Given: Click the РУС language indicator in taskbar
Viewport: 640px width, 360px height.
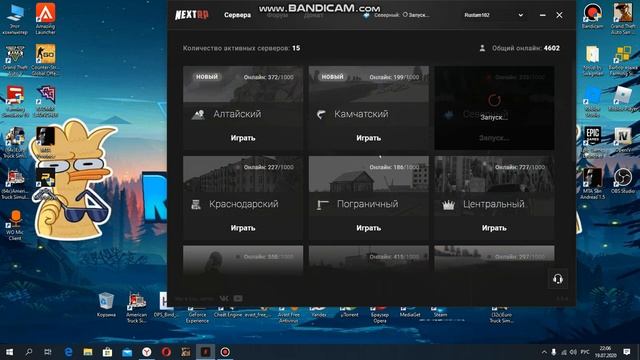Looking at the screenshot, I should pyautogui.click(x=585, y=352).
